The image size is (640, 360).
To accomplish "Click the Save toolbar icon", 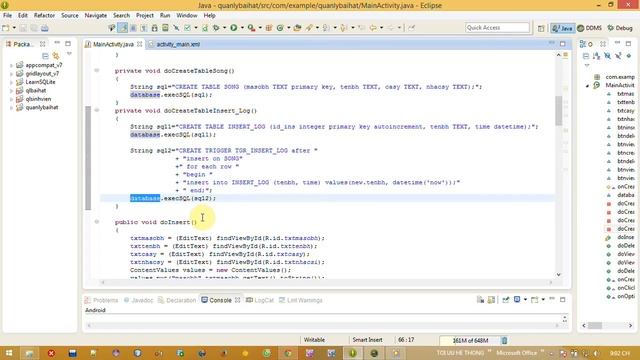I will (x=23, y=28).
